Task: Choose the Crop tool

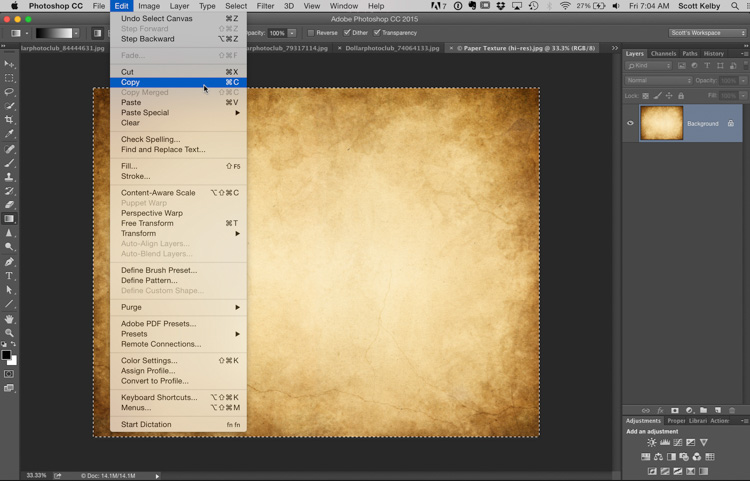Action: (x=9, y=120)
